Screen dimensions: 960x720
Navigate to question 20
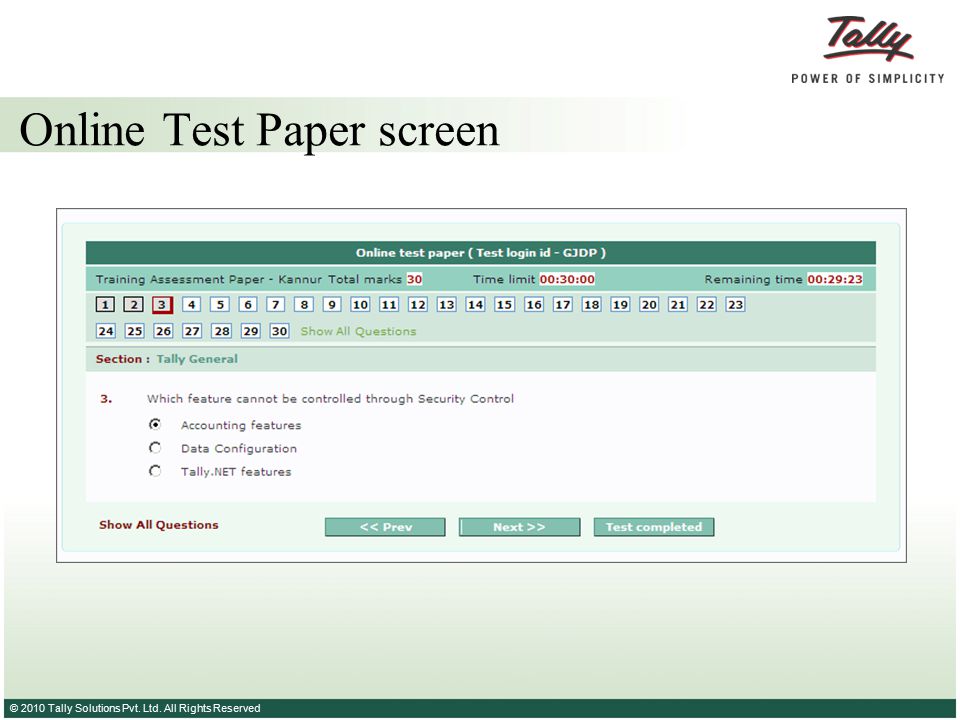pos(649,304)
